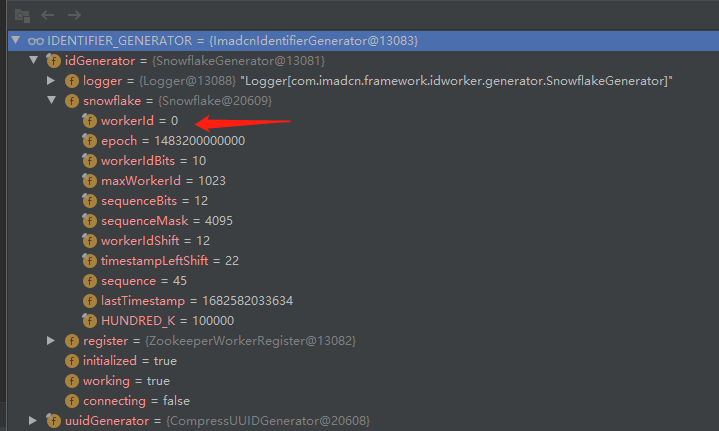
Task: Click the back navigation arrow
Action: [46, 15]
